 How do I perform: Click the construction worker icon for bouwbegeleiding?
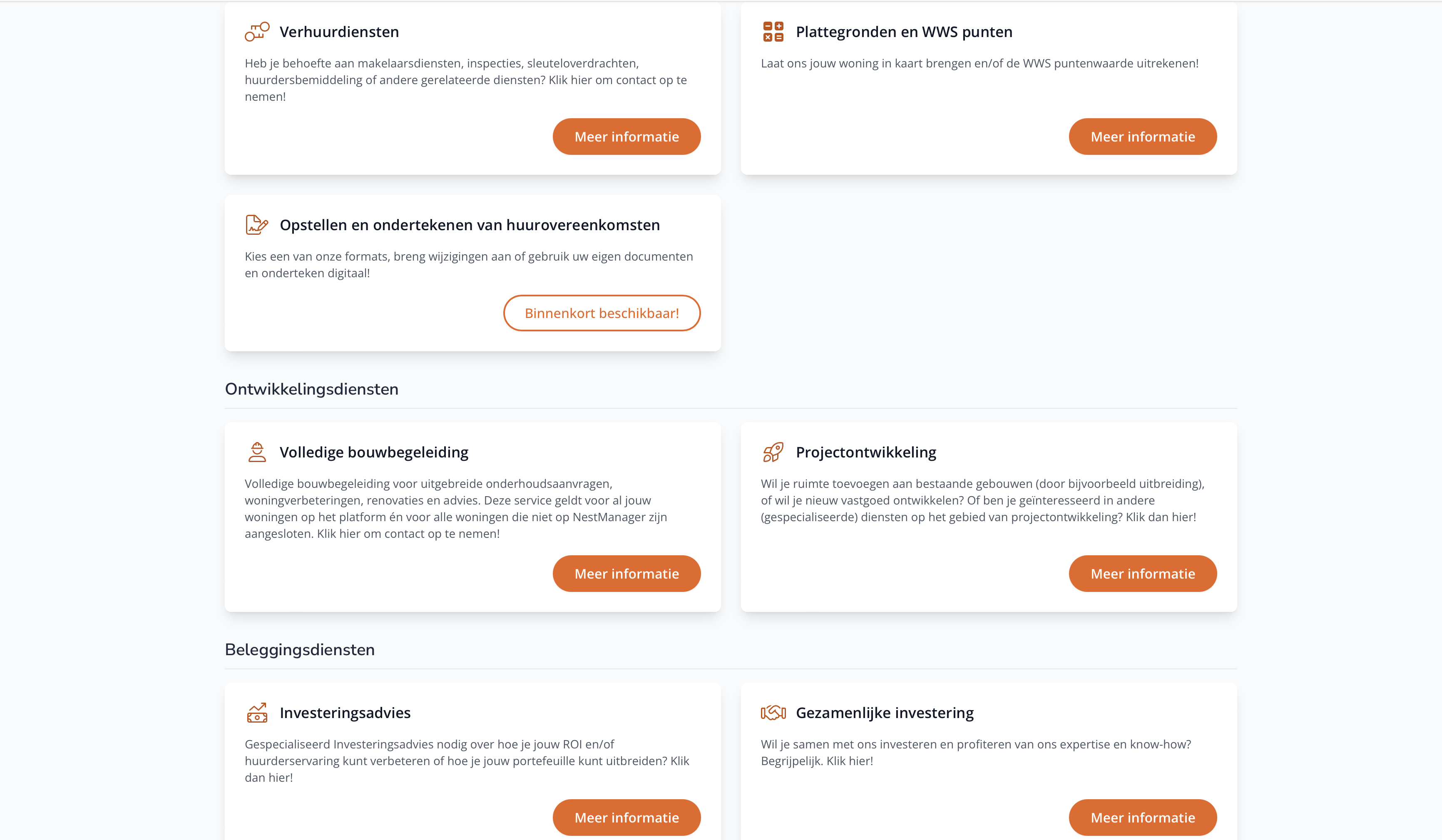tap(257, 452)
